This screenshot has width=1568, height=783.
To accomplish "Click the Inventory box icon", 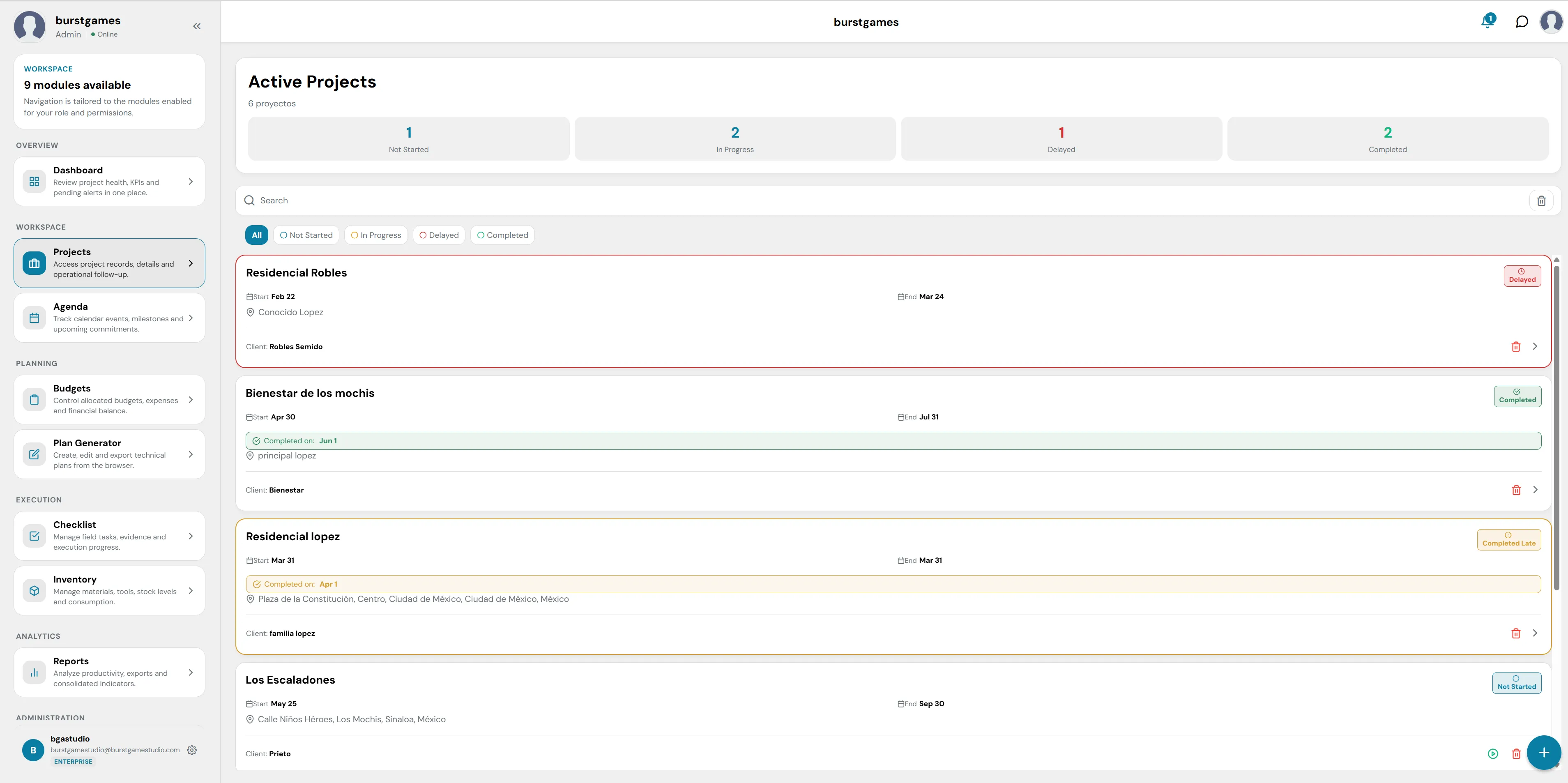I will pos(34,591).
